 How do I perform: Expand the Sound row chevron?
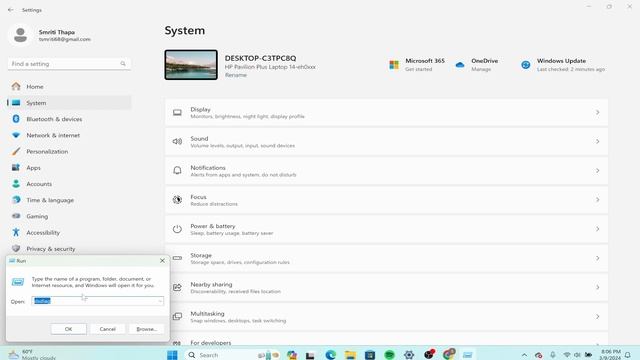tap(598, 142)
